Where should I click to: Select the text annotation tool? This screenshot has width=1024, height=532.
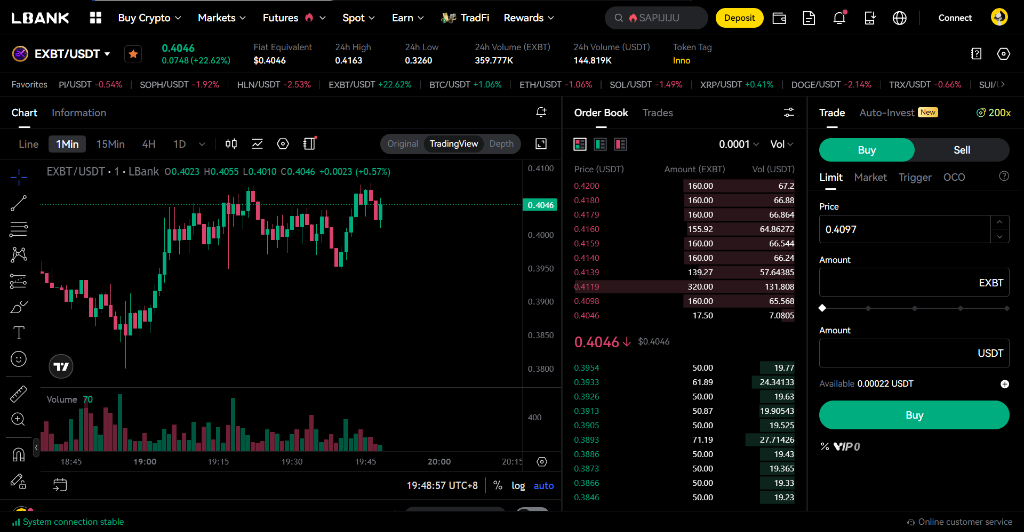click(19, 333)
